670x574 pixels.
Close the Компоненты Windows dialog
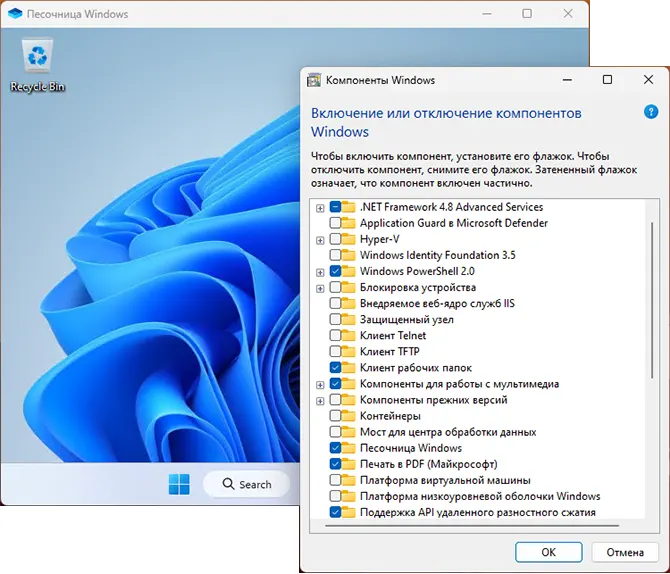[648, 80]
